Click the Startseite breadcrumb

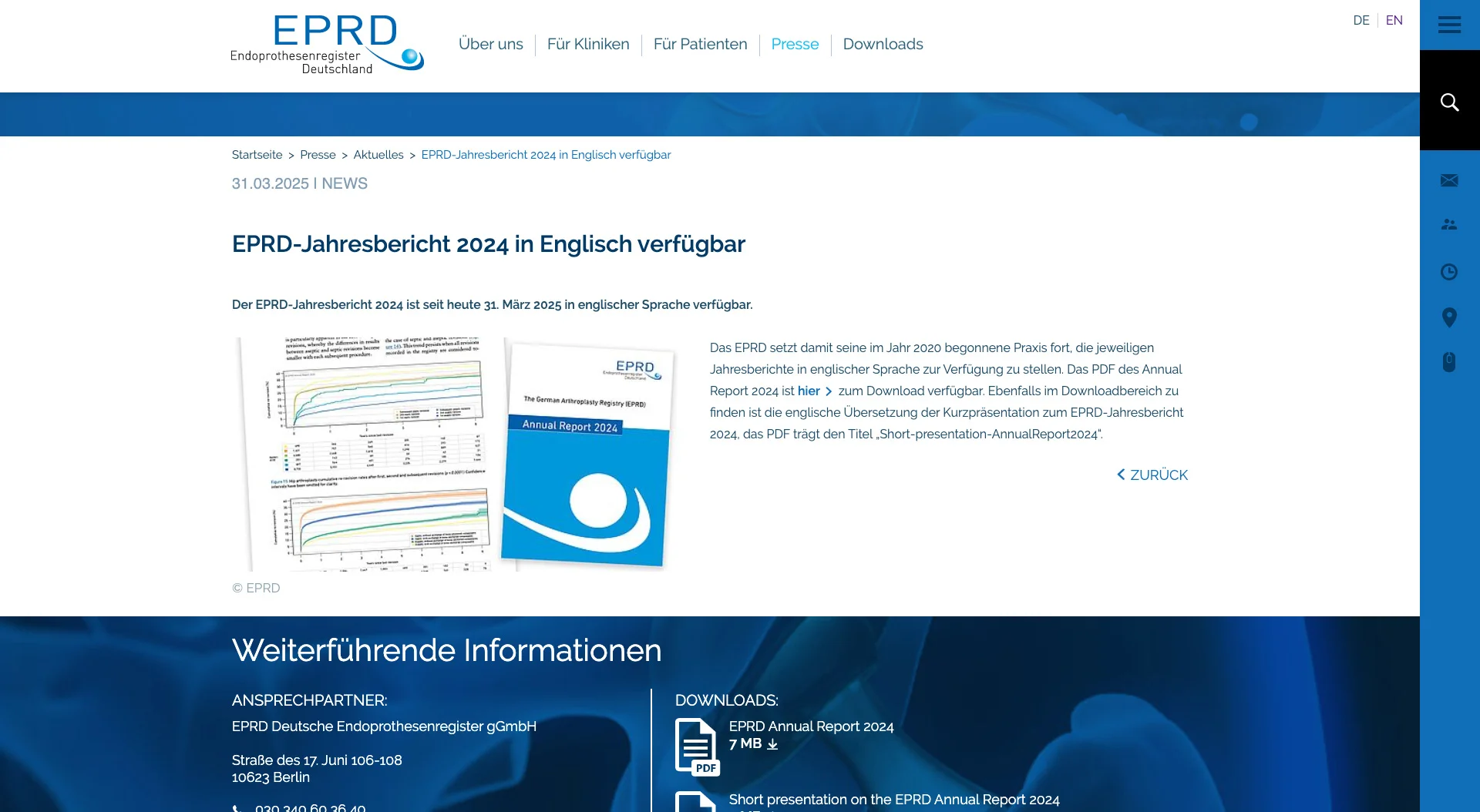257,155
